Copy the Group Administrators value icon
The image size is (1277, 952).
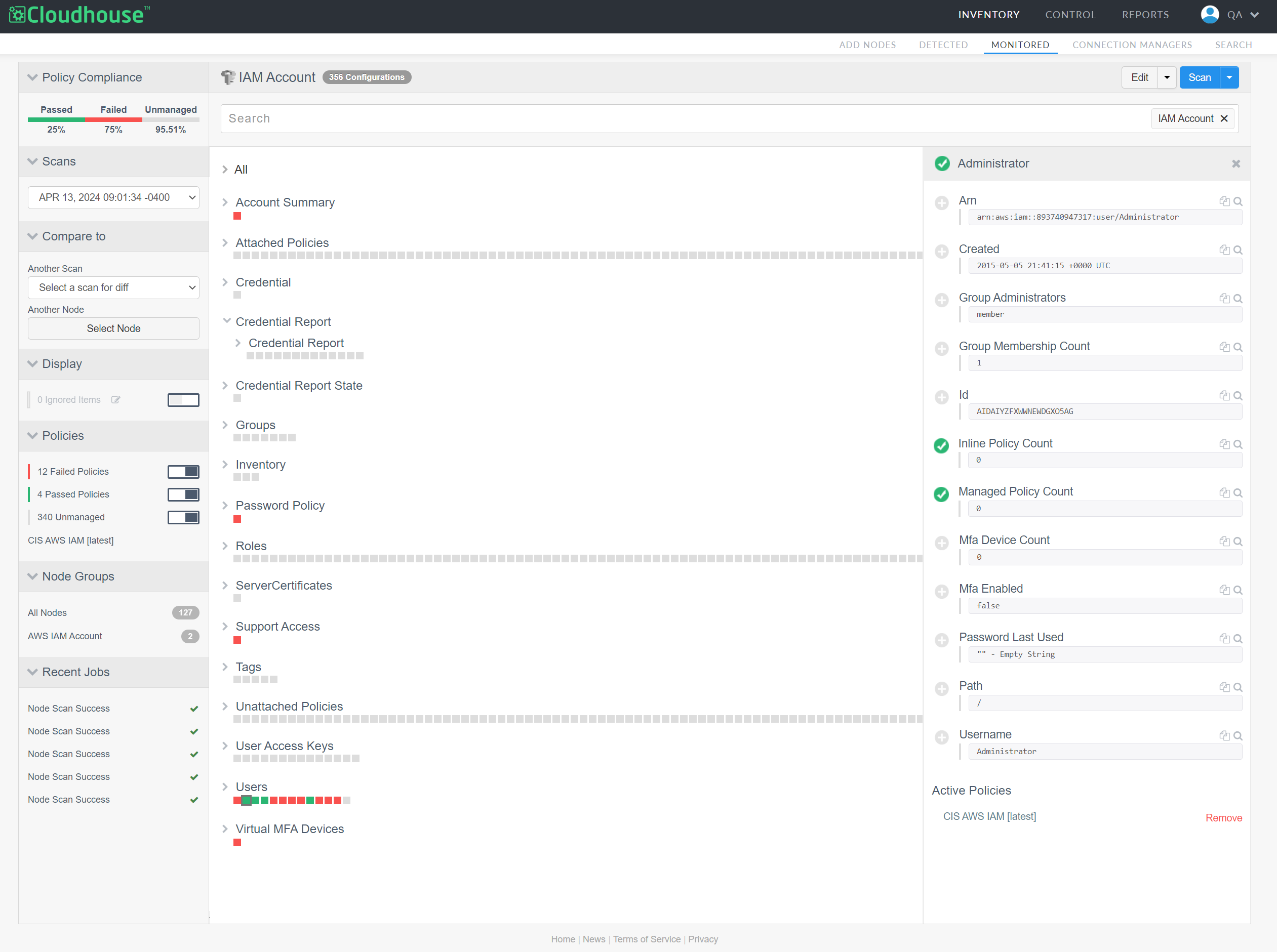click(1224, 298)
